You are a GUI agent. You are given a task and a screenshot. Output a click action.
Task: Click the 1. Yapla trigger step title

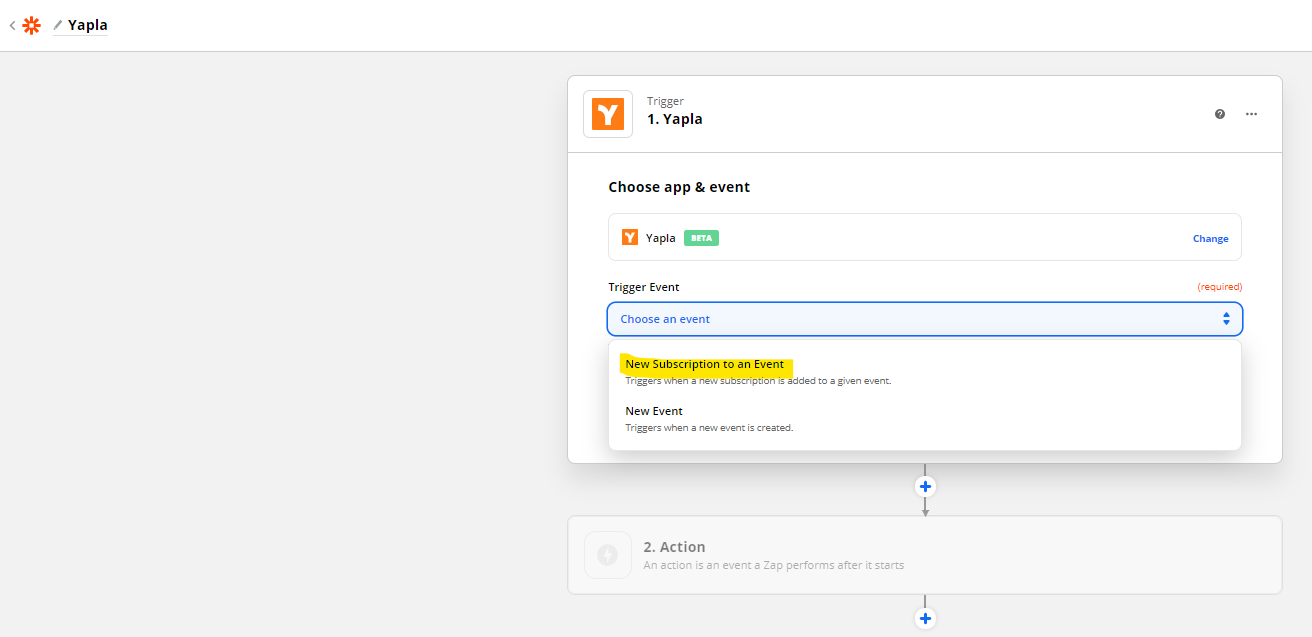click(x=674, y=118)
